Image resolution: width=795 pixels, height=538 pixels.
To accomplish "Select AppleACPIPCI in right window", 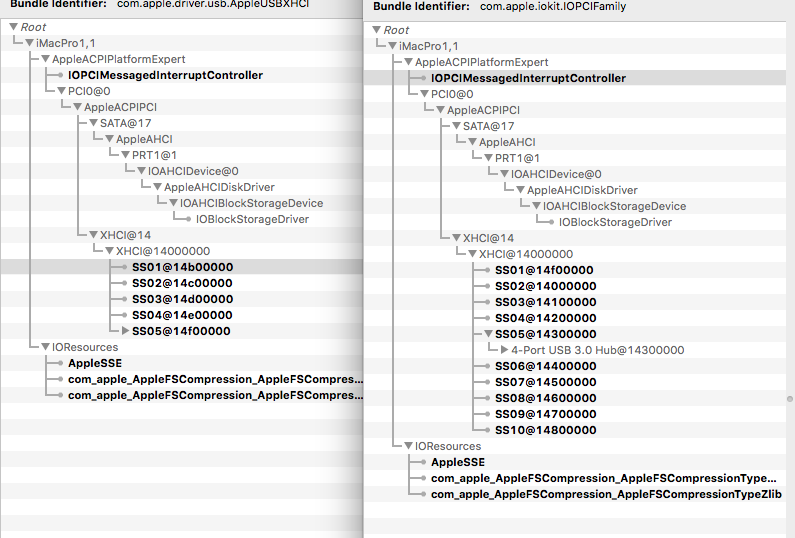I will pos(483,110).
